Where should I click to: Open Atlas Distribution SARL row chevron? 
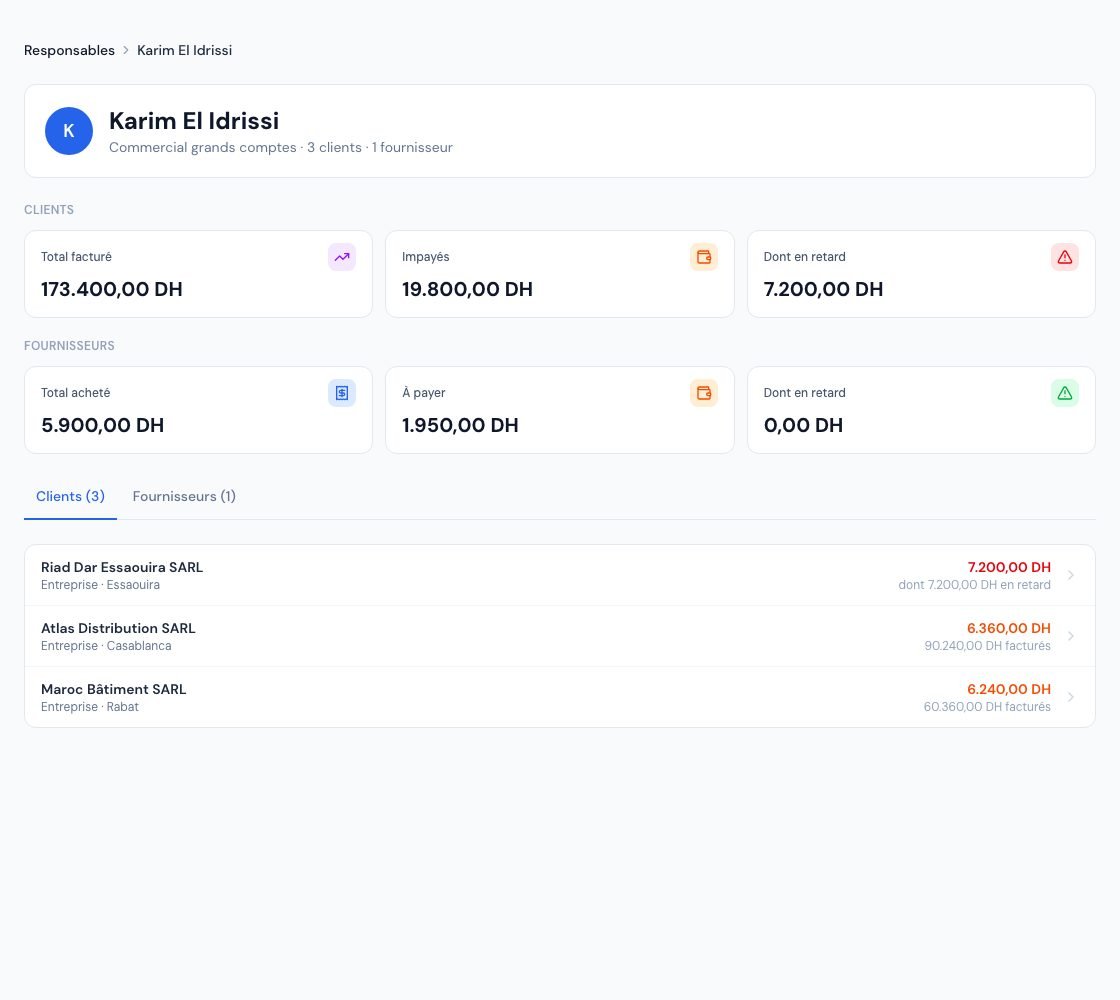tap(1070, 636)
